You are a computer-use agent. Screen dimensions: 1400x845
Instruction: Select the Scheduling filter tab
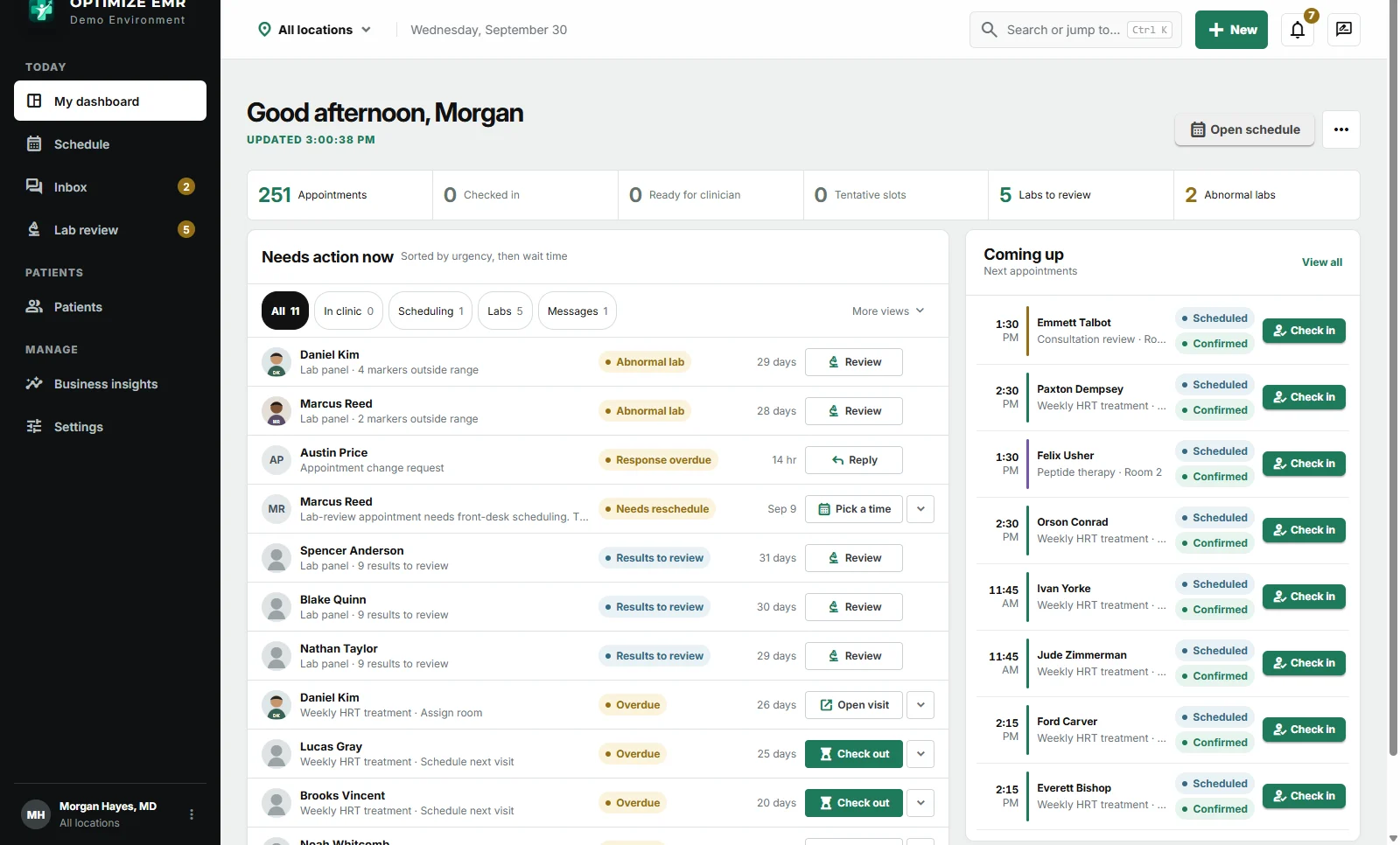click(430, 311)
